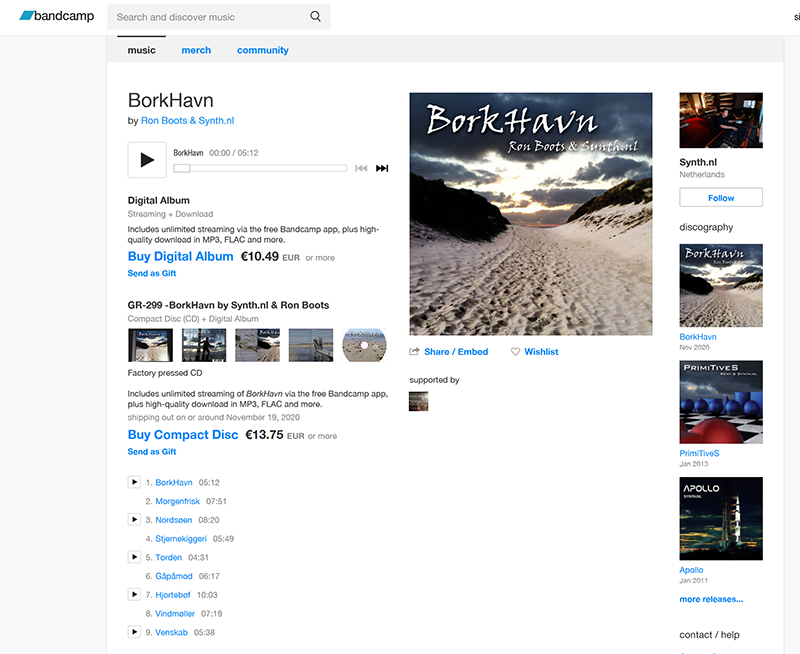
Task: Skip to next track
Action: coord(382,168)
